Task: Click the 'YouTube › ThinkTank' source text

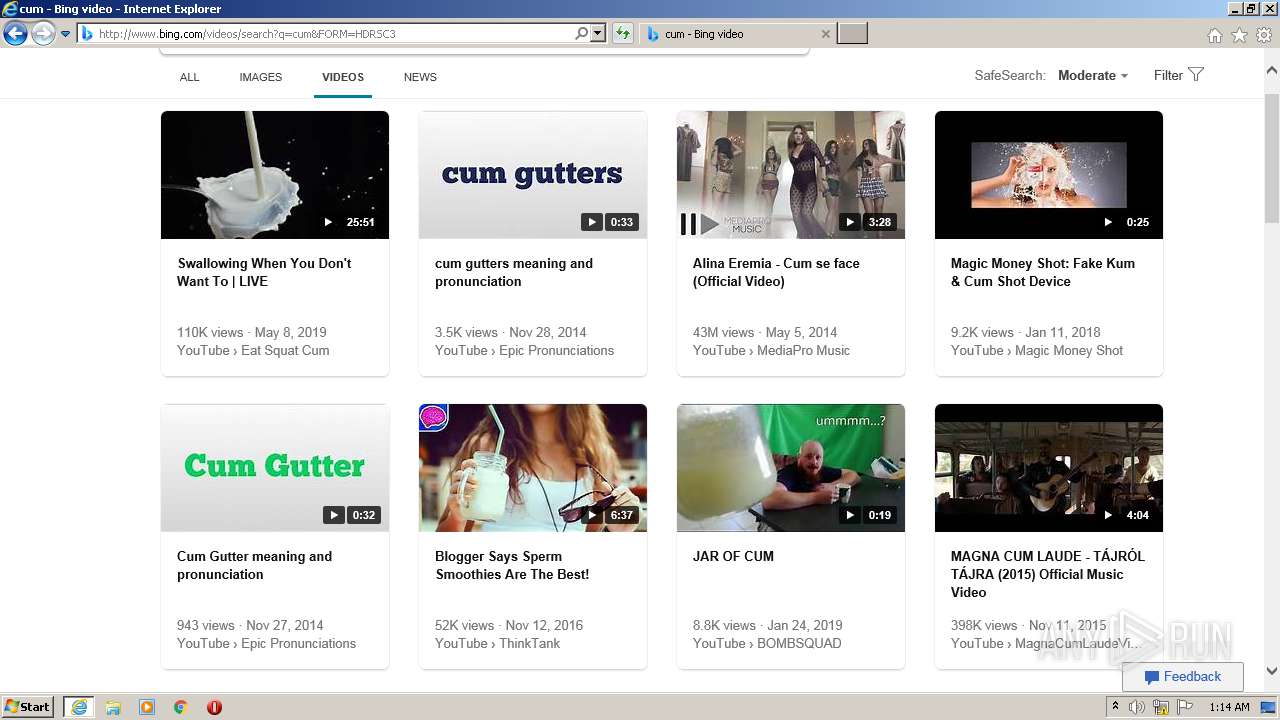Action: pos(498,643)
